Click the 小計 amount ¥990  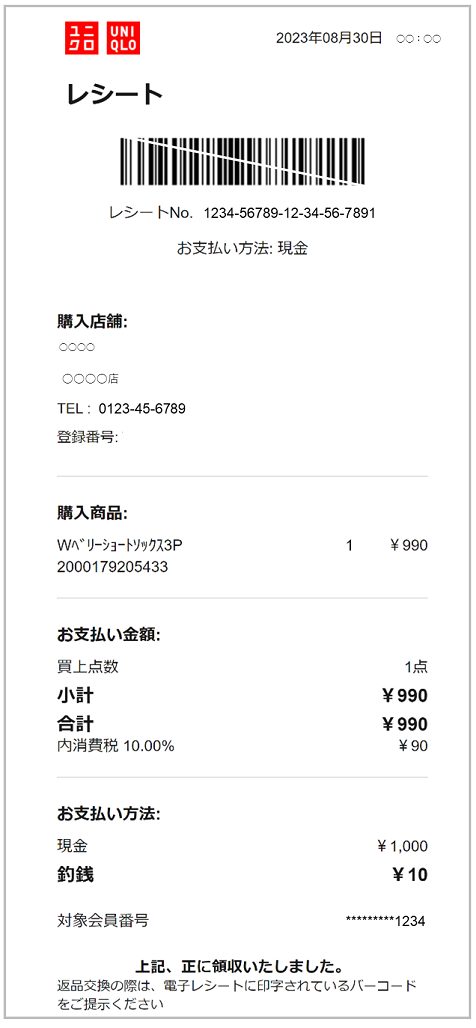405,696
